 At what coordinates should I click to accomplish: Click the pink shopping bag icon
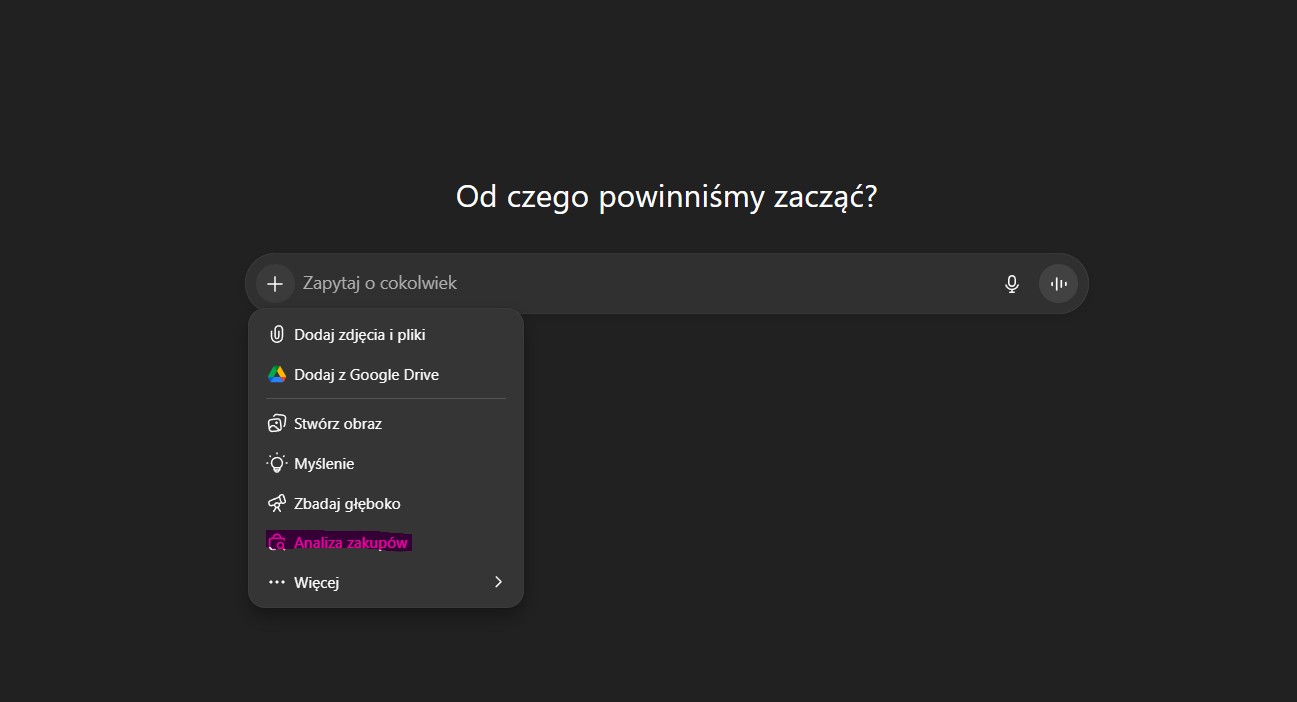point(277,543)
